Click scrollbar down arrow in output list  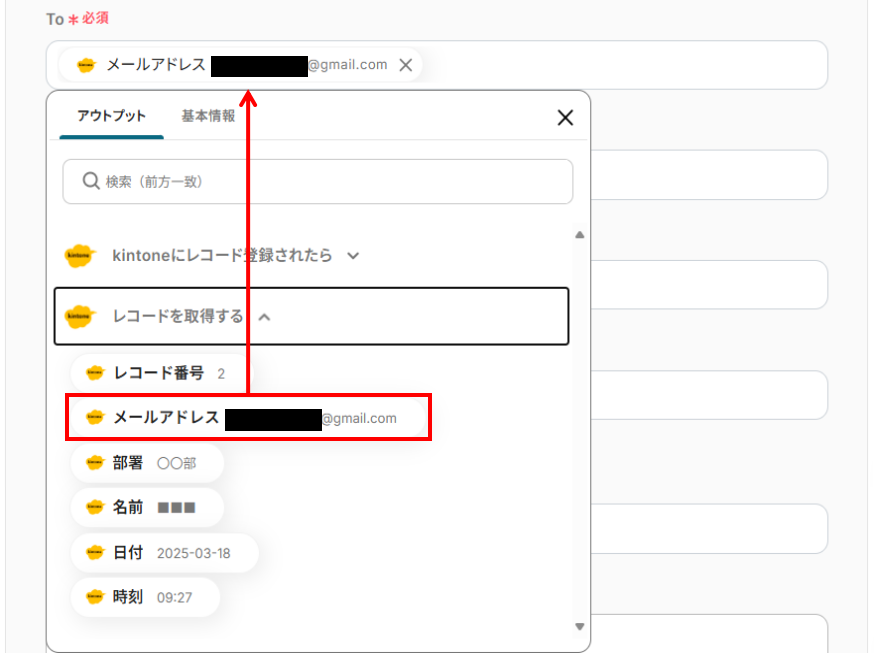580,627
